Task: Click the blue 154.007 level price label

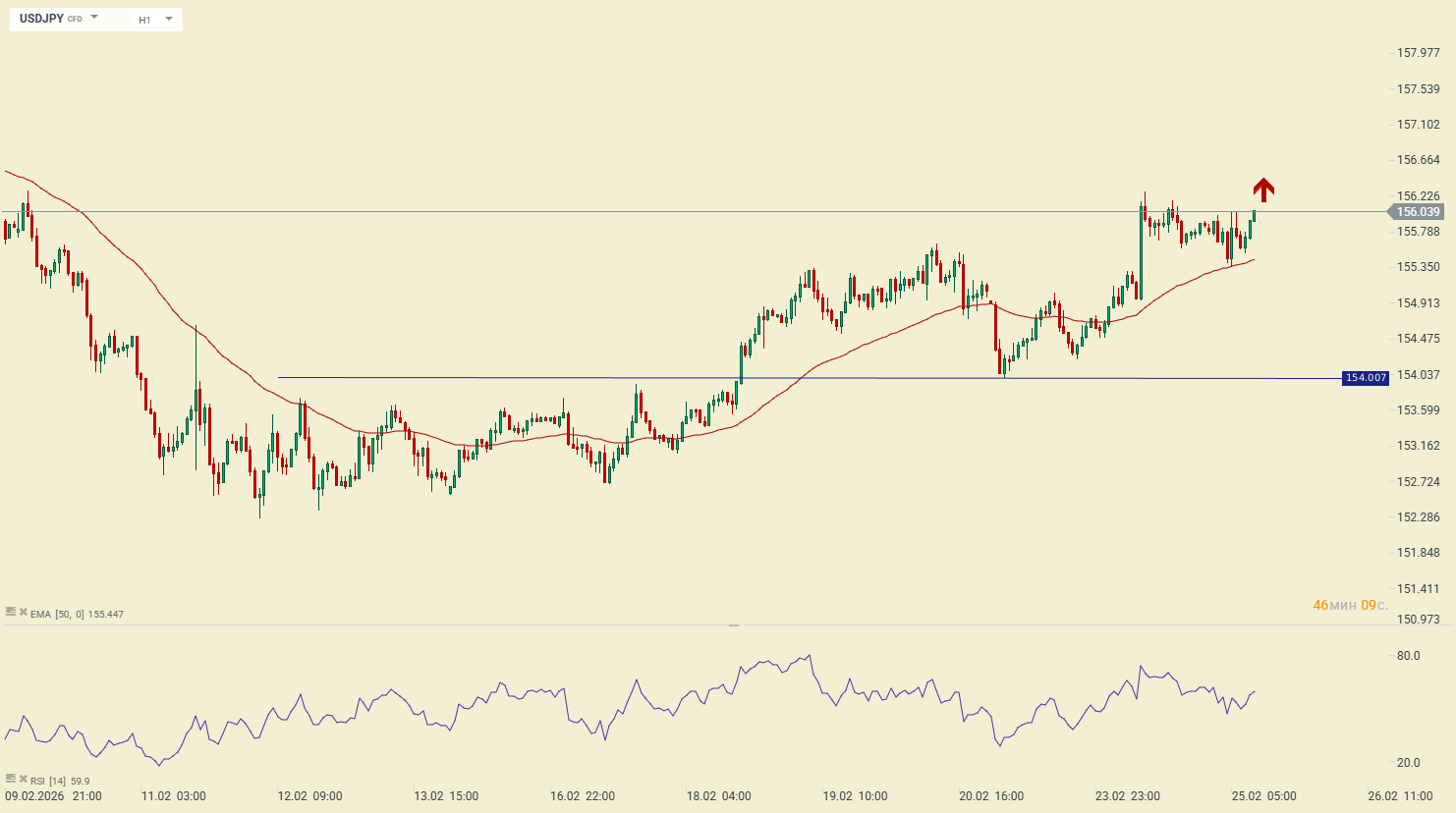Action: [x=1365, y=378]
